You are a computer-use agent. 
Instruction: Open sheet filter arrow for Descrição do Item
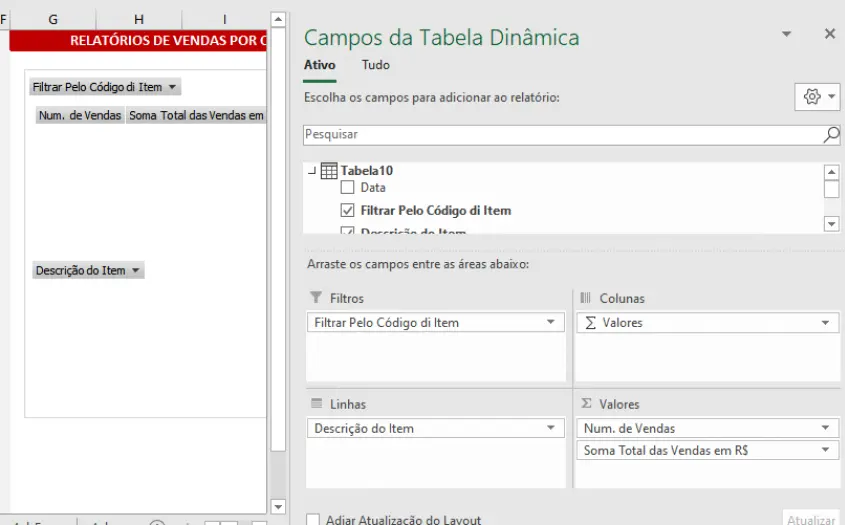[135, 271]
